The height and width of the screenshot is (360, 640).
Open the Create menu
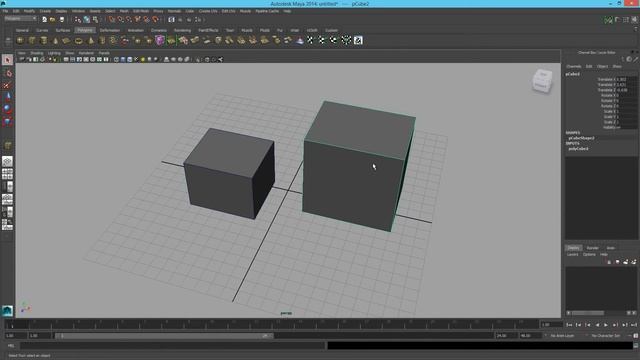(x=45, y=11)
